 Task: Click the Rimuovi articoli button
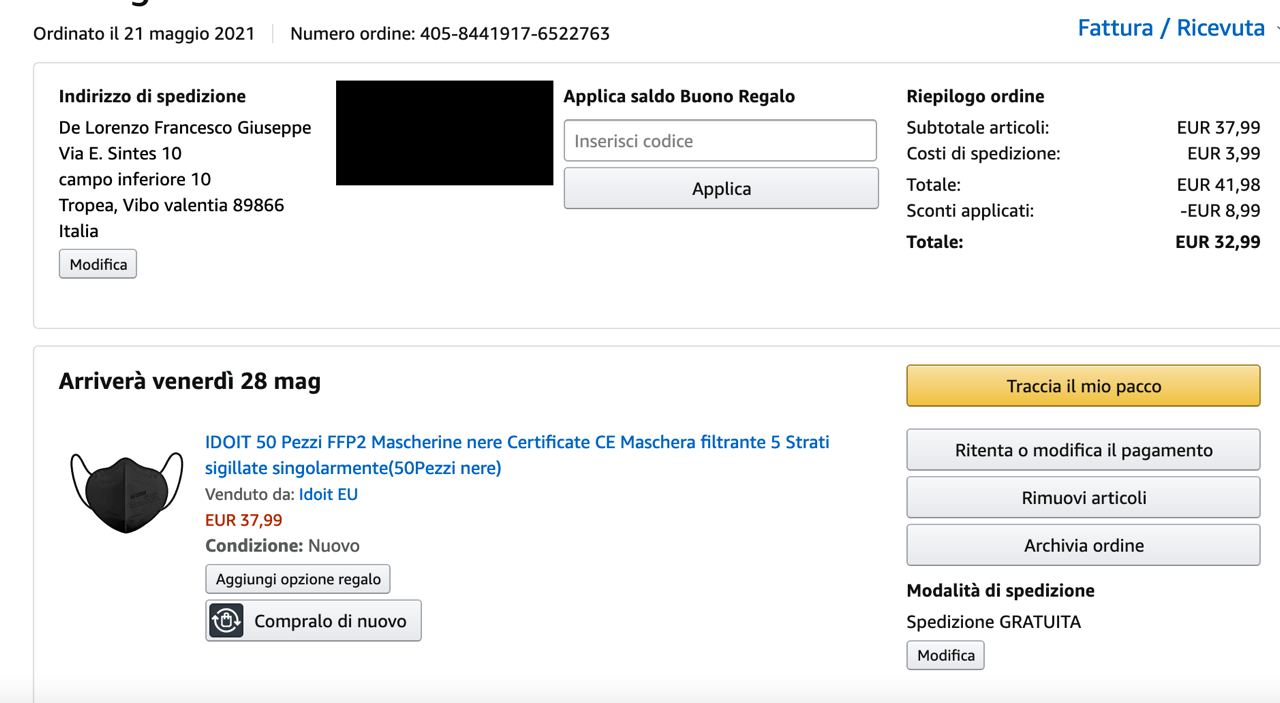tap(1083, 498)
